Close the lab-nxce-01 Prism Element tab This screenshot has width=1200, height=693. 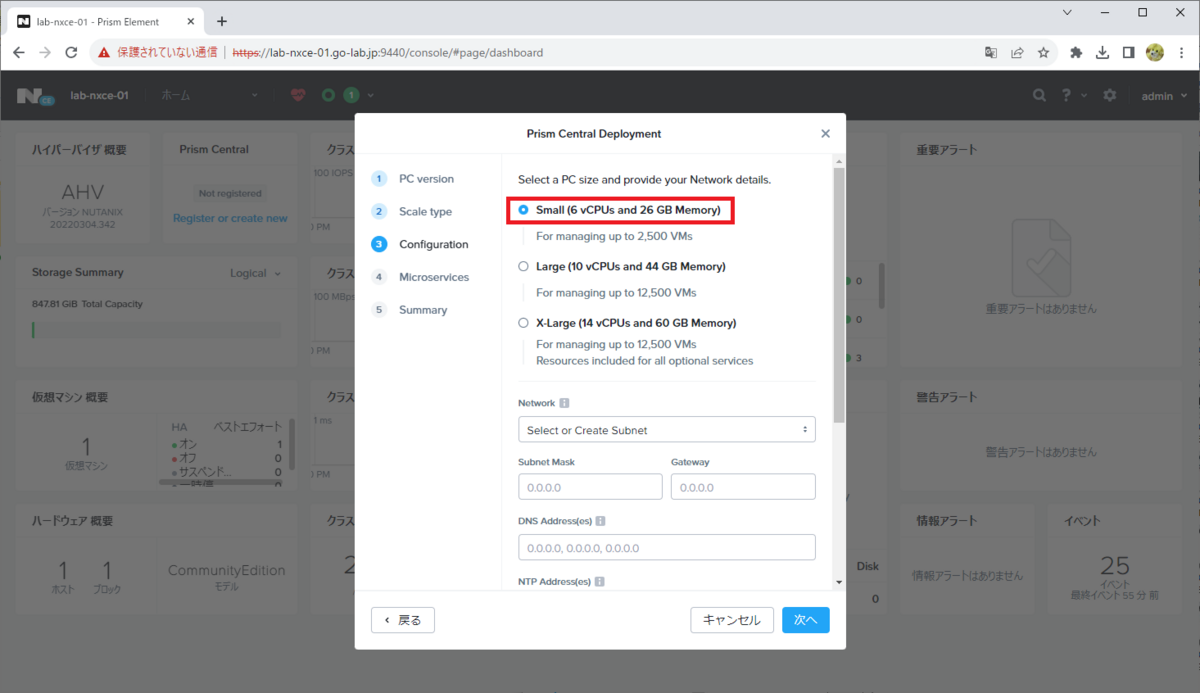pos(192,21)
